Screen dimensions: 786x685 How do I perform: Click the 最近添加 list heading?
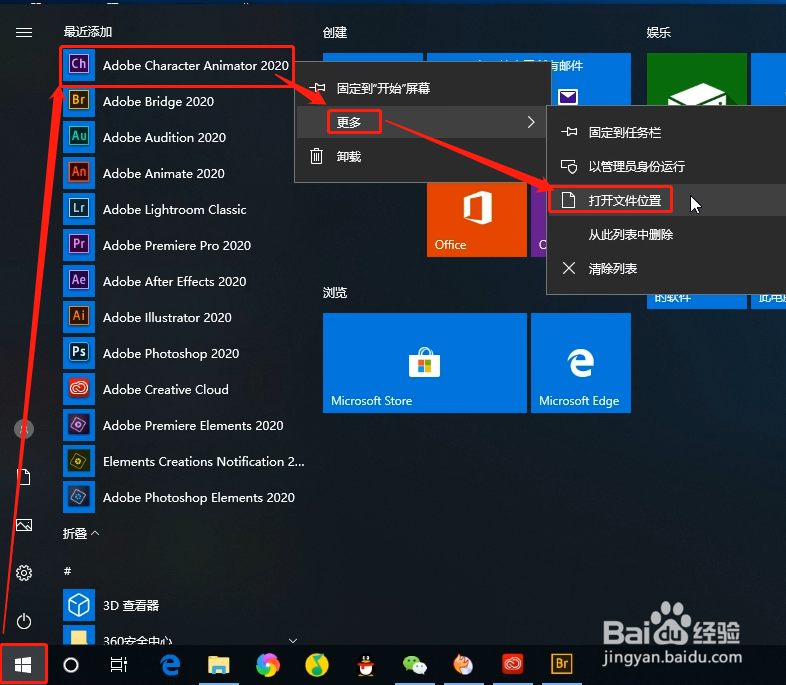coord(88,32)
